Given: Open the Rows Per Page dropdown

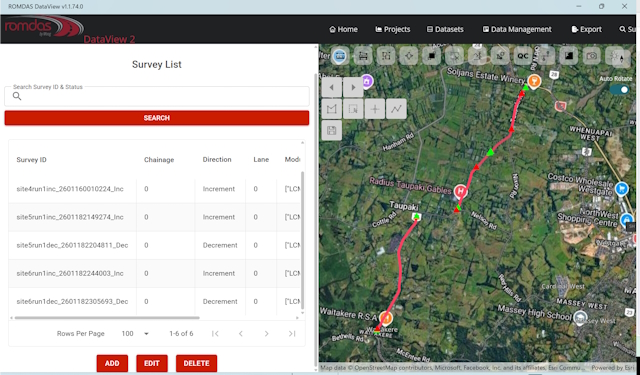Looking at the screenshot, I should [135, 333].
